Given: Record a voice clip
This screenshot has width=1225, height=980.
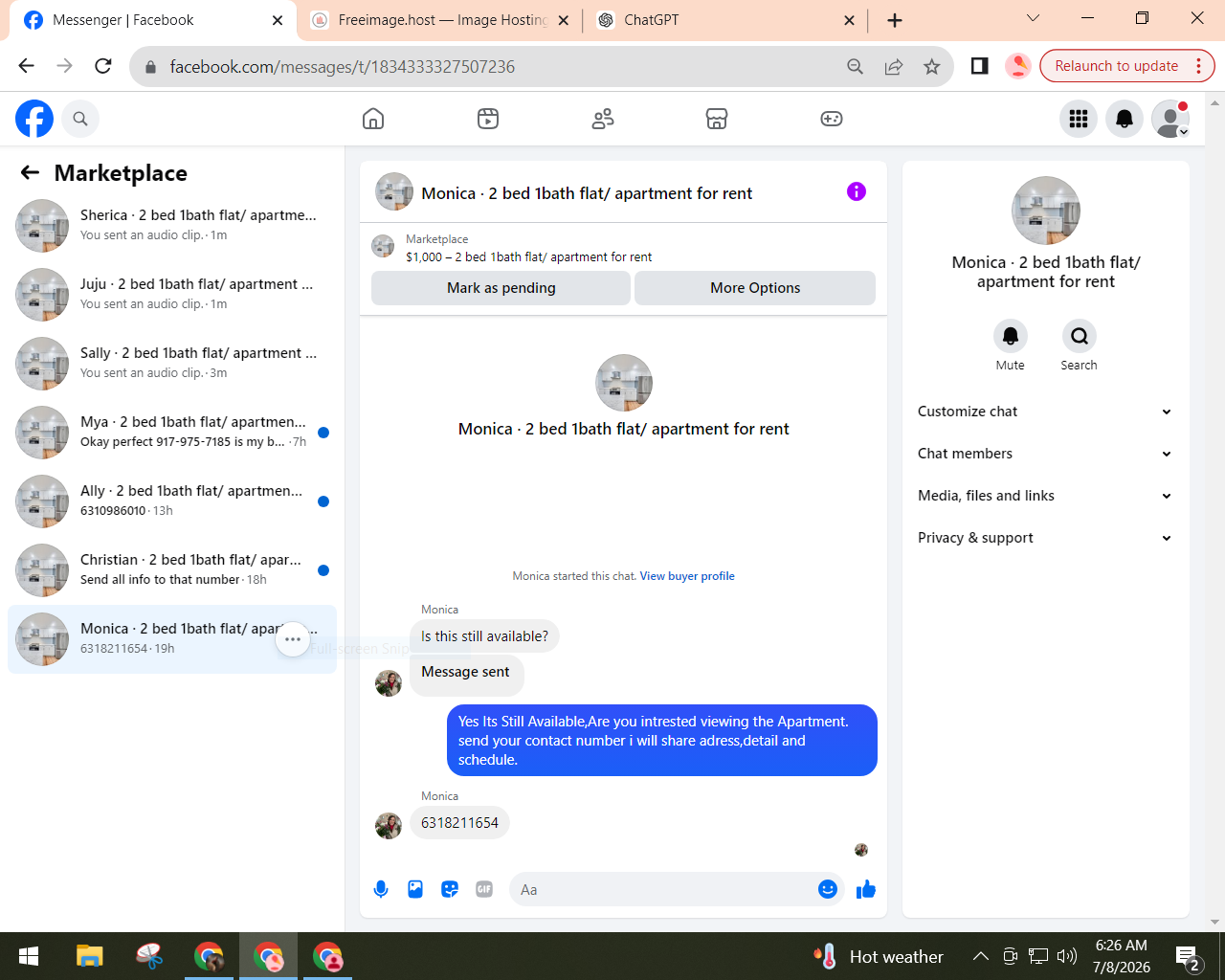Looking at the screenshot, I should (381, 889).
